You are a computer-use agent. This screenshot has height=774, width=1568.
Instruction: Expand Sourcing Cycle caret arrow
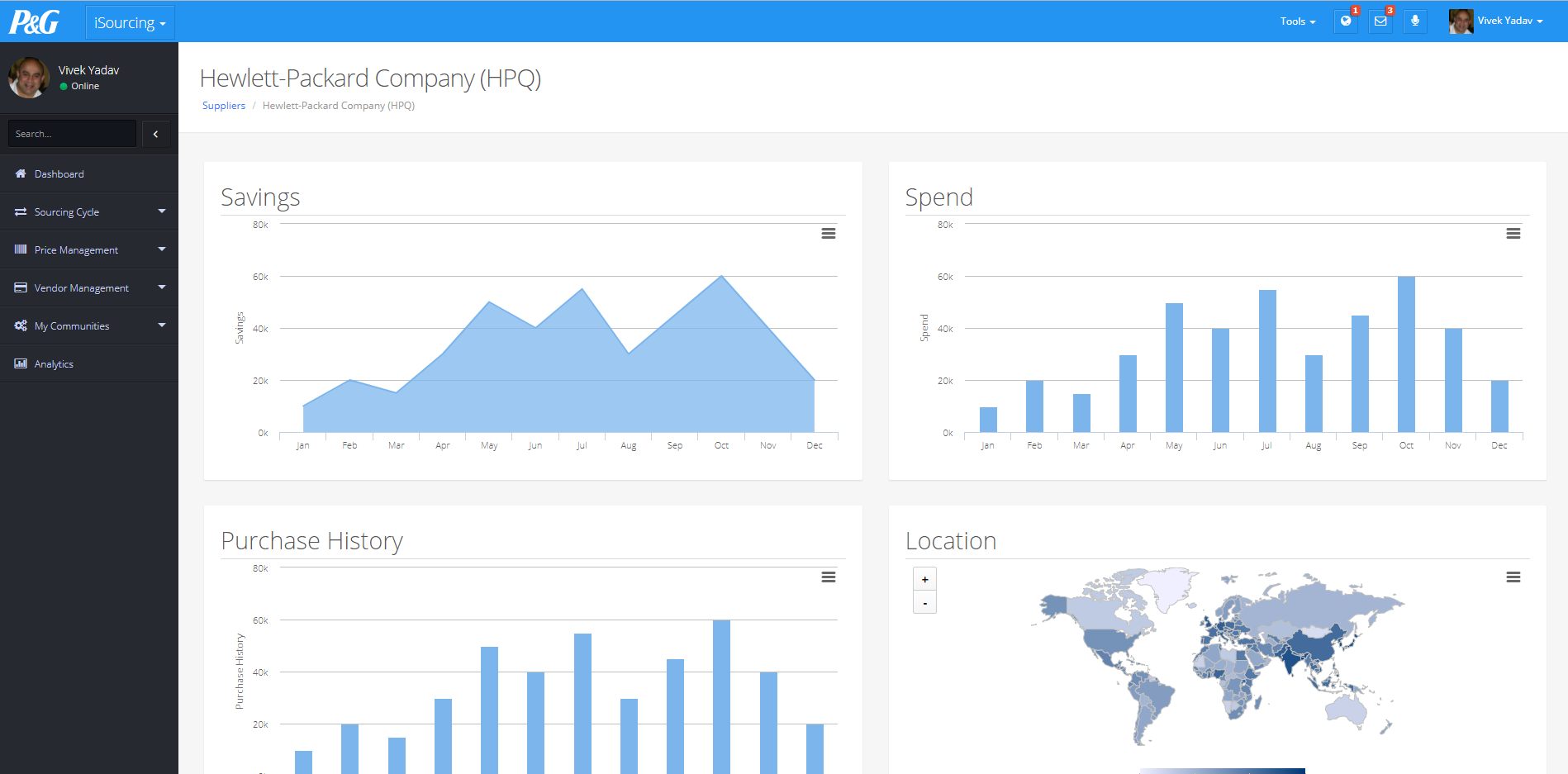coord(162,211)
